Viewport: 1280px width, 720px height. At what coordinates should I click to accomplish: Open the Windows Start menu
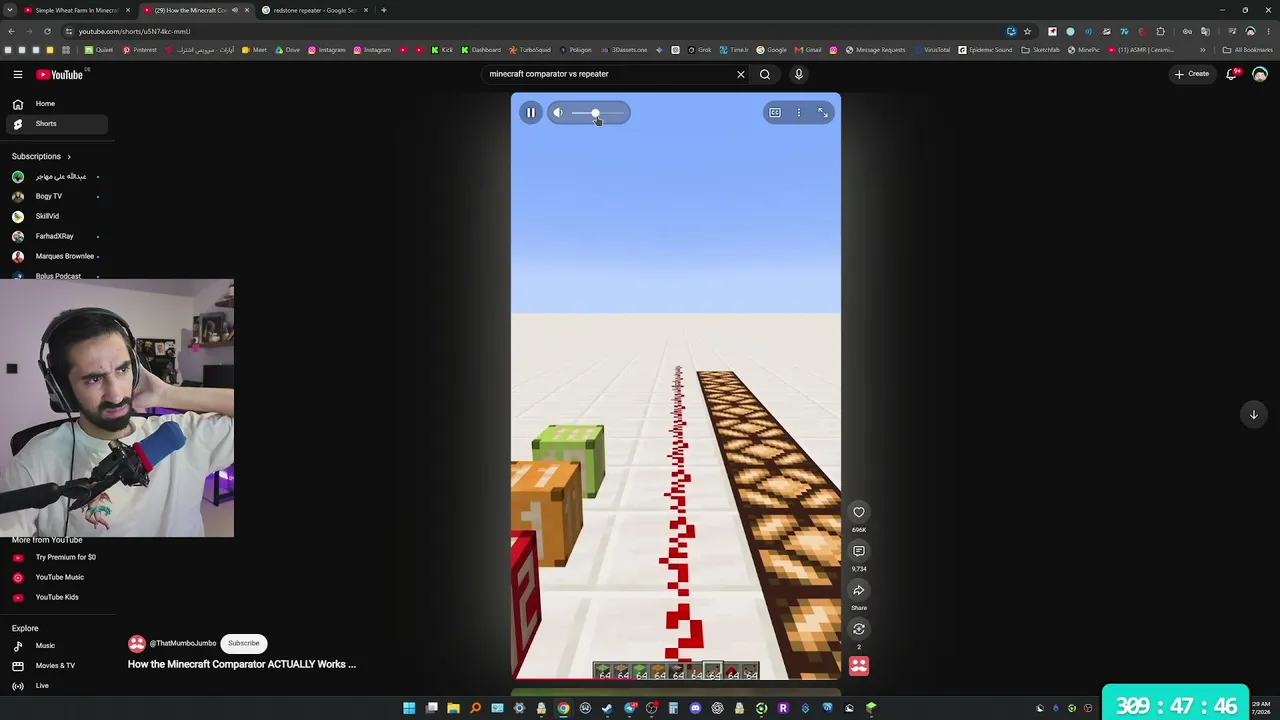point(409,708)
